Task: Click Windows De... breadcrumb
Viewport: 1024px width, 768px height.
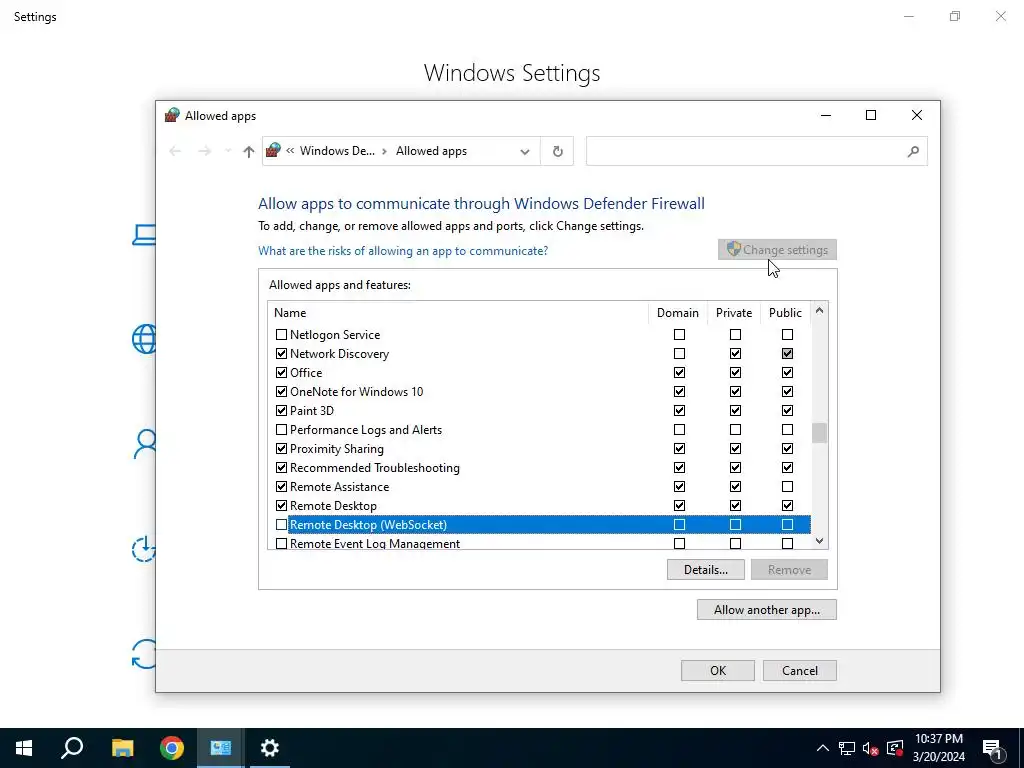Action: (337, 151)
